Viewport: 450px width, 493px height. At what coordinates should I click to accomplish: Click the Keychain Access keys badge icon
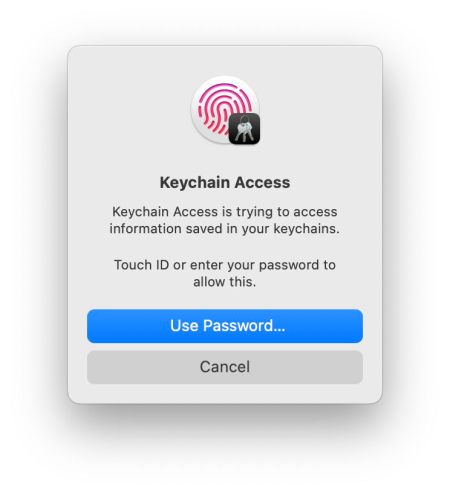244,129
